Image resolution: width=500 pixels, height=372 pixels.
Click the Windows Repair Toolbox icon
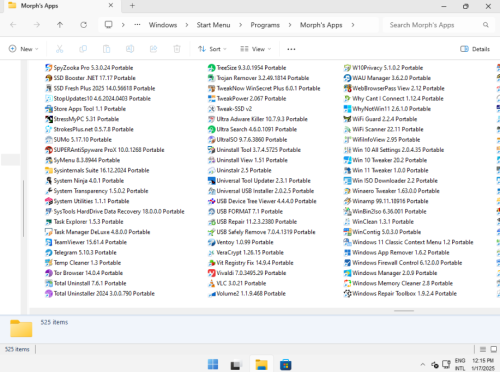pyautogui.click(x=347, y=294)
